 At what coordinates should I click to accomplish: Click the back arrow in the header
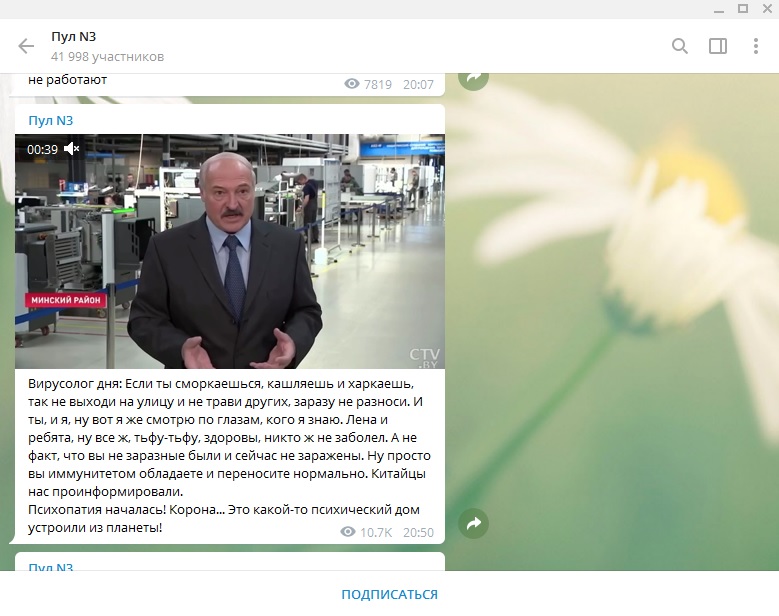click(26, 46)
